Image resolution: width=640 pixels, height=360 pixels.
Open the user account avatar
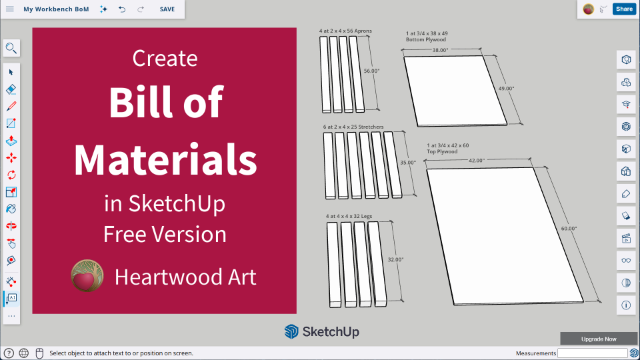click(x=588, y=9)
